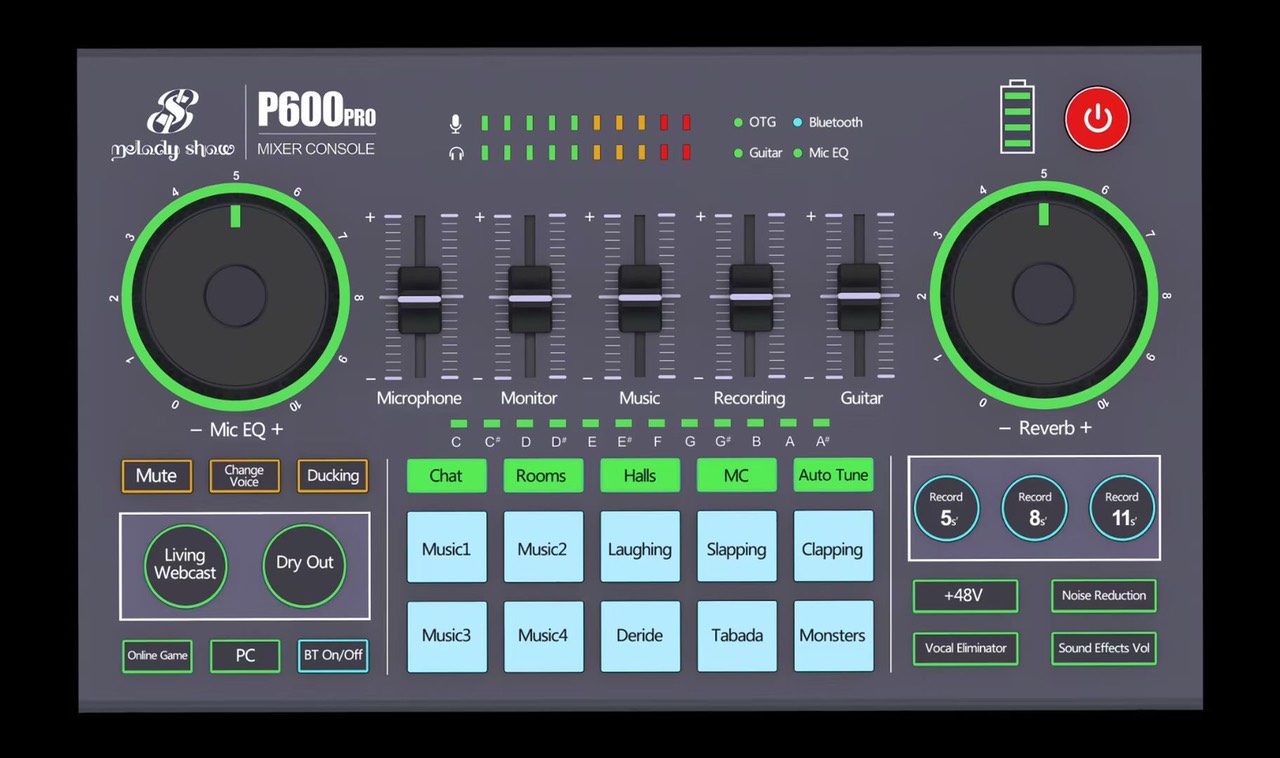1280x758 pixels.
Task: Select the MC mode
Action: (736, 476)
